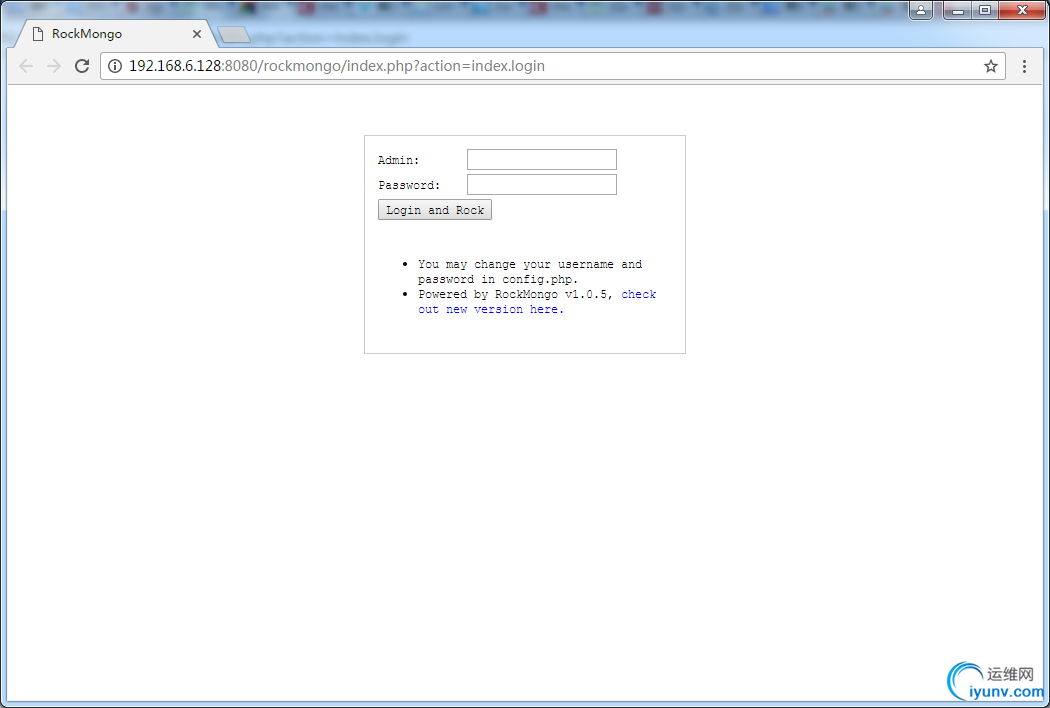Click the 'password in config.php.' text
This screenshot has height=708, width=1050.
tap(498, 279)
